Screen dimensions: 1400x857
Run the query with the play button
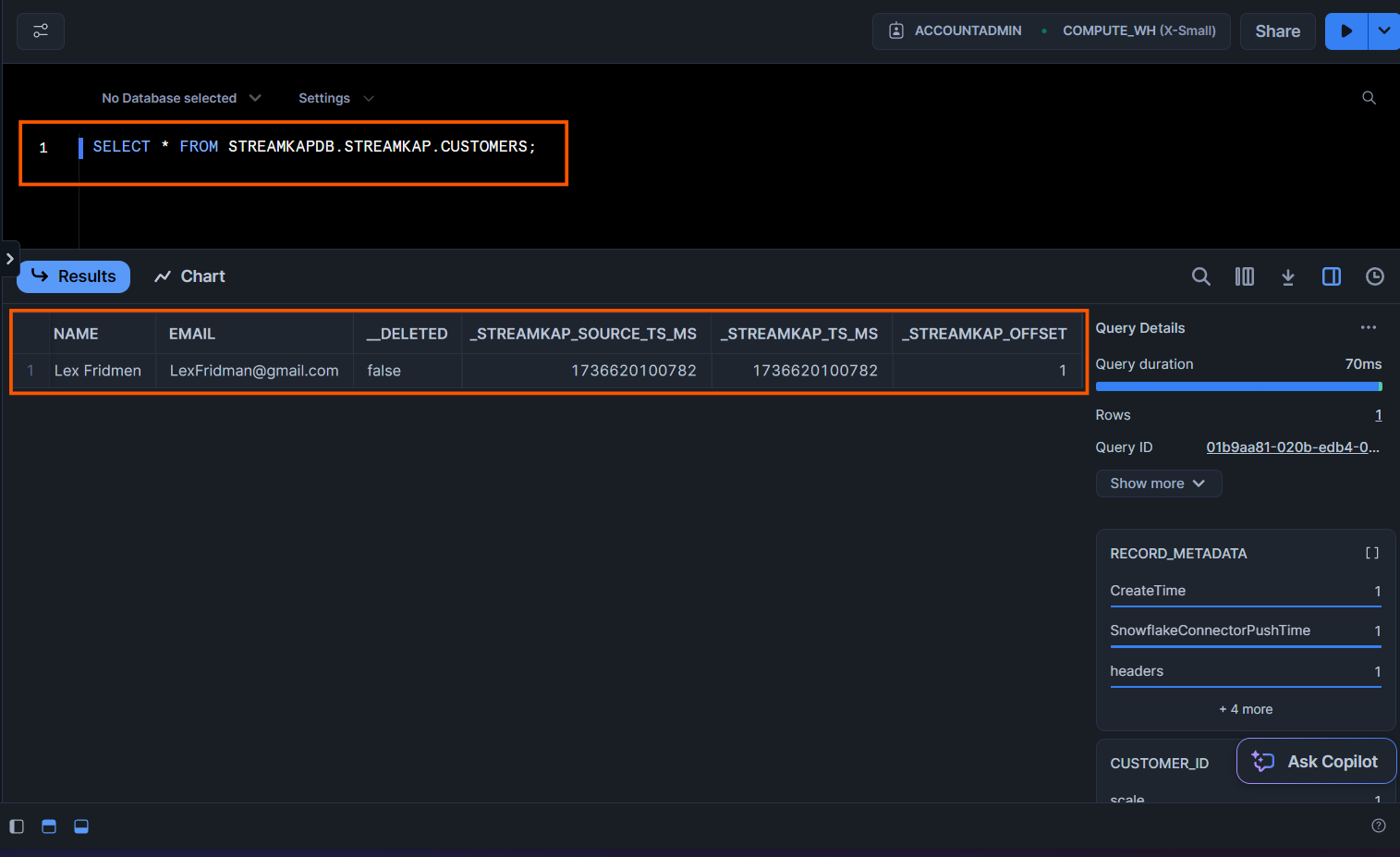pyautogui.click(x=1346, y=31)
